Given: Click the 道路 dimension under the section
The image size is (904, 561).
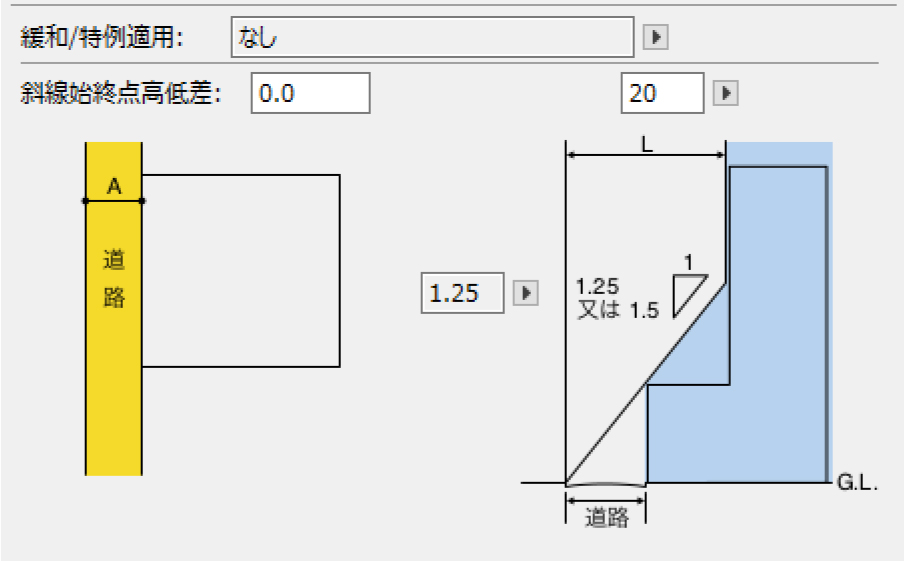Looking at the screenshot, I should (x=606, y=516).
